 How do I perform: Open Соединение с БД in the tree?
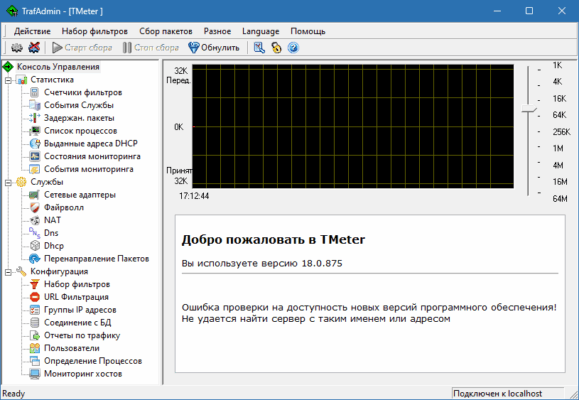pyautogui.click(x=78, y=322)
